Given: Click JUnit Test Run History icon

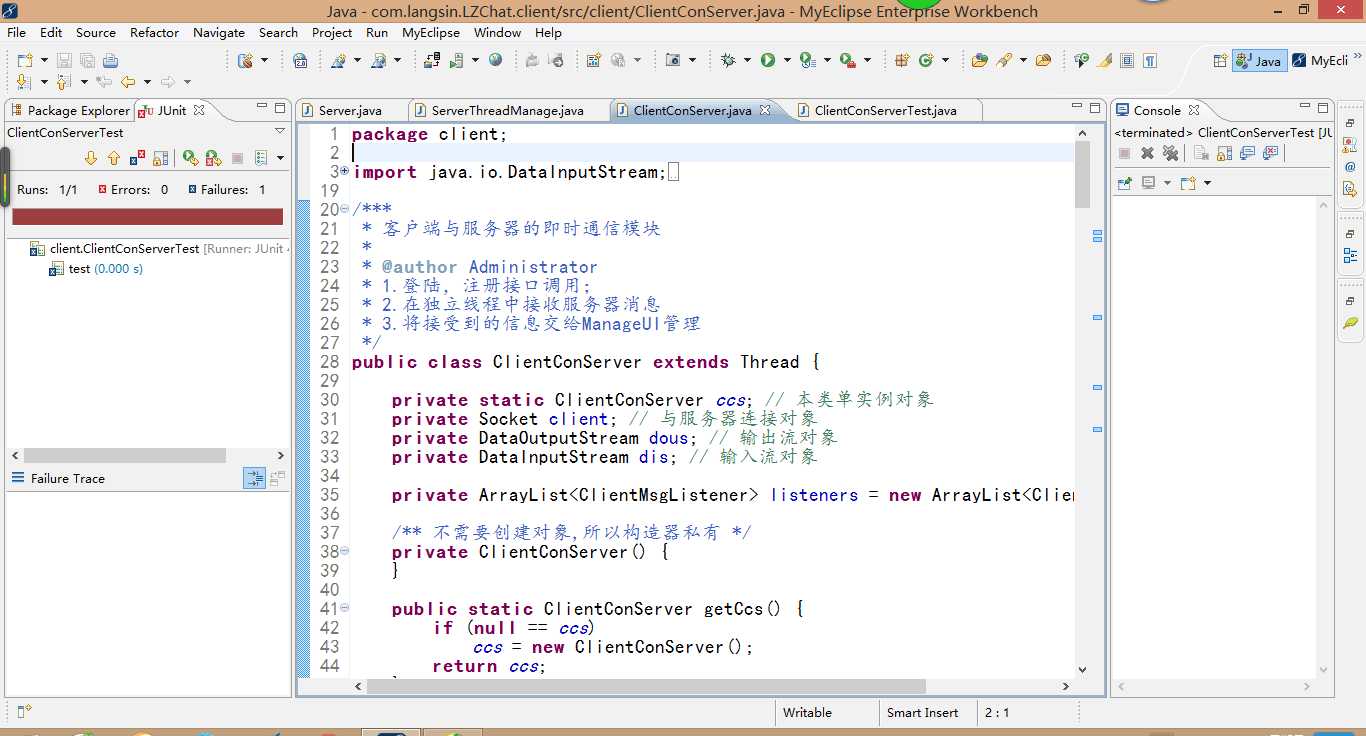Looking at the screenshot, I should click(x=261, y=157).
